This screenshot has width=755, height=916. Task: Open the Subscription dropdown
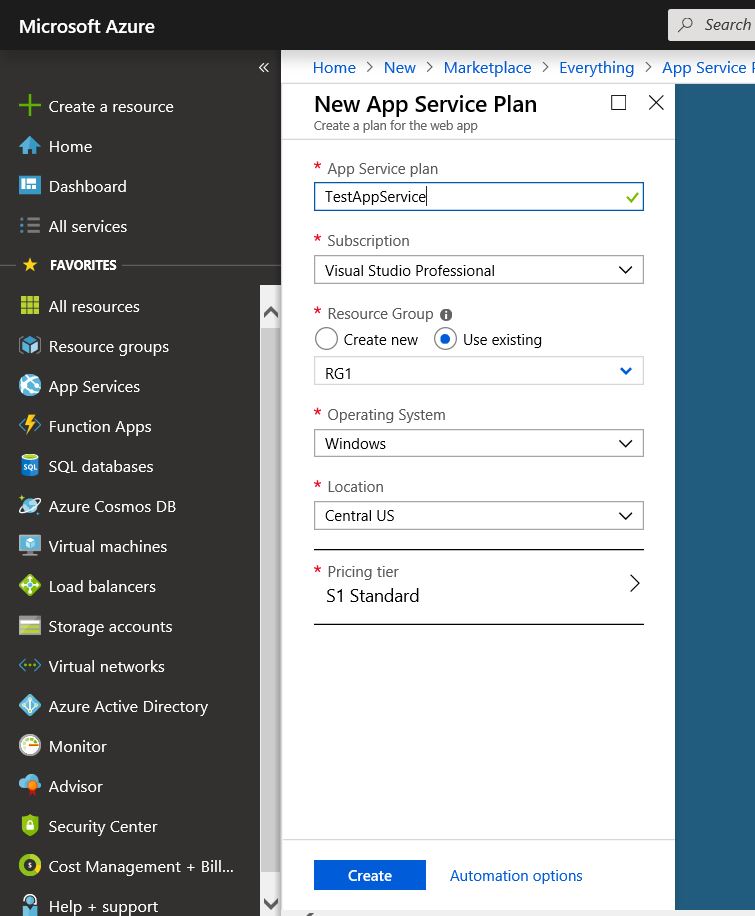tap(478, 270)
